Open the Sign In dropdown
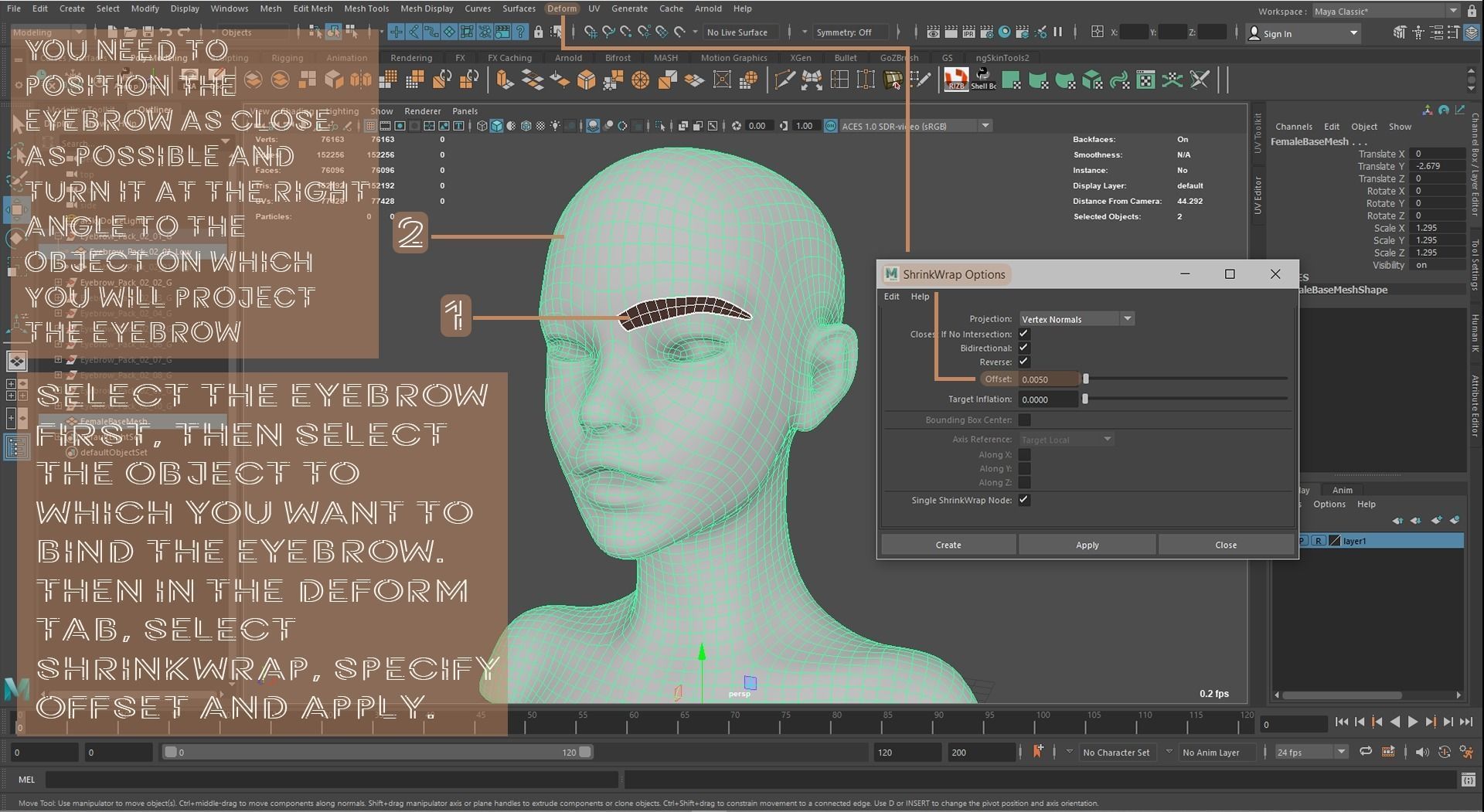Screen dimensions: 1484x812 (x=1303, y=33)
